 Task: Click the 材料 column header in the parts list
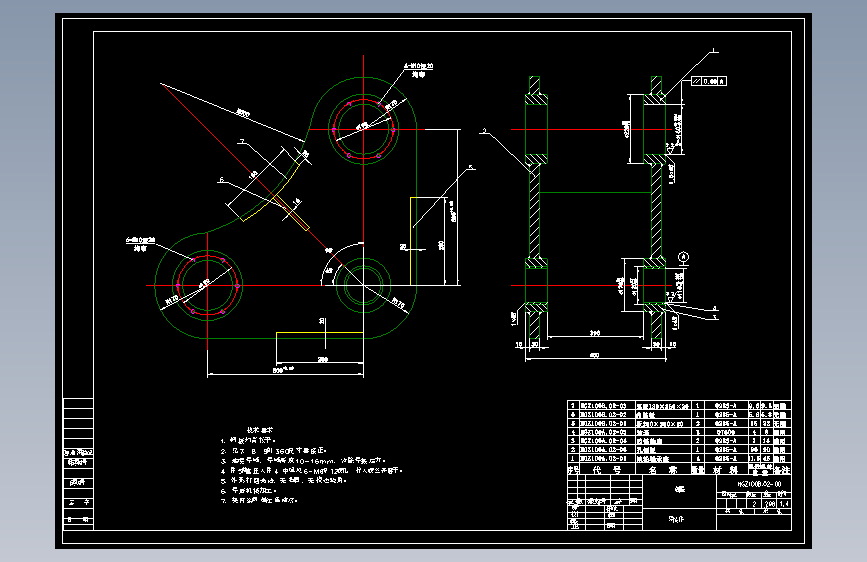pos(725,470)
